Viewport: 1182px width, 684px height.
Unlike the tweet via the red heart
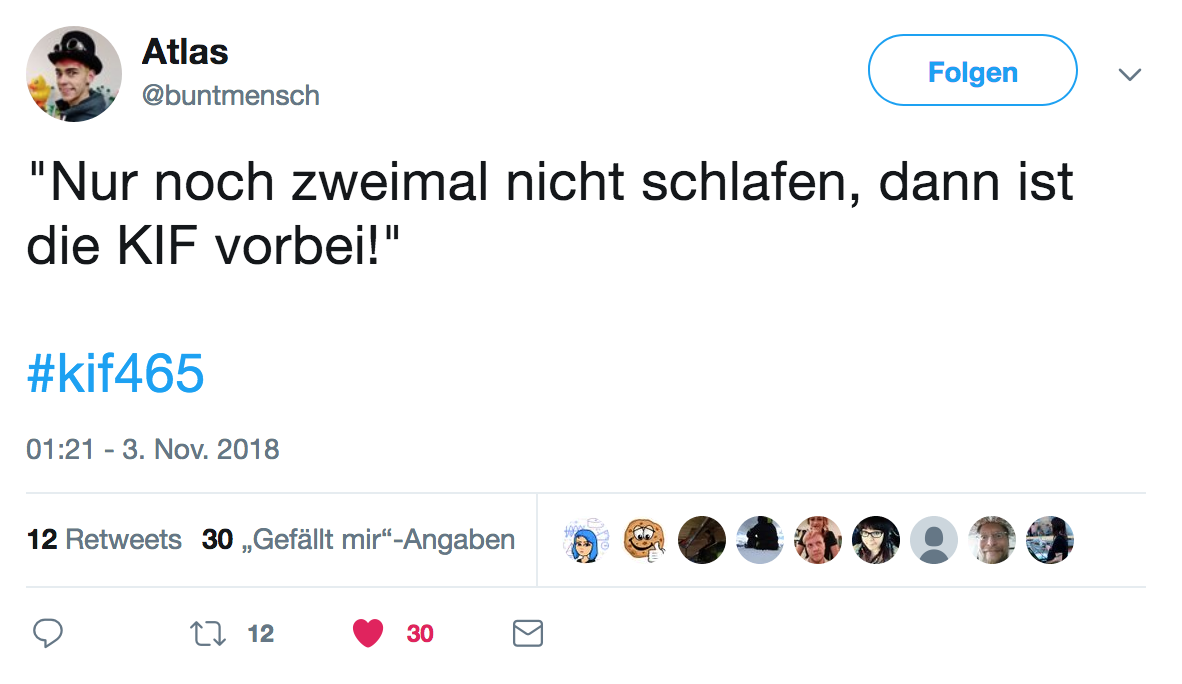[368, 633]
